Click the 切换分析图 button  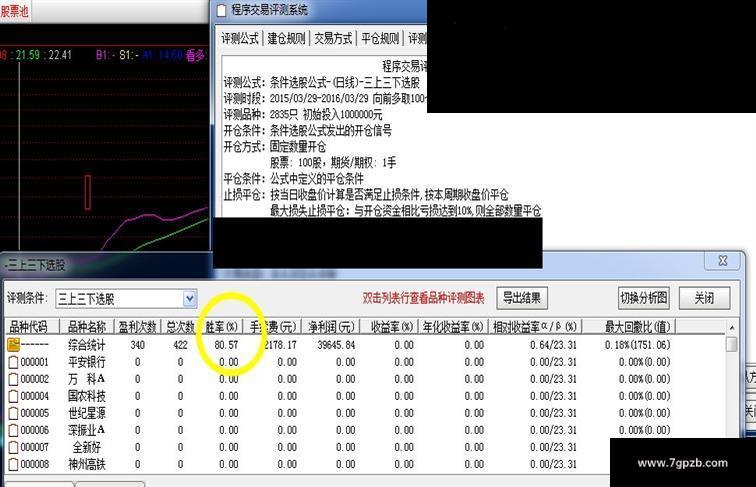[x=644, y=298]
